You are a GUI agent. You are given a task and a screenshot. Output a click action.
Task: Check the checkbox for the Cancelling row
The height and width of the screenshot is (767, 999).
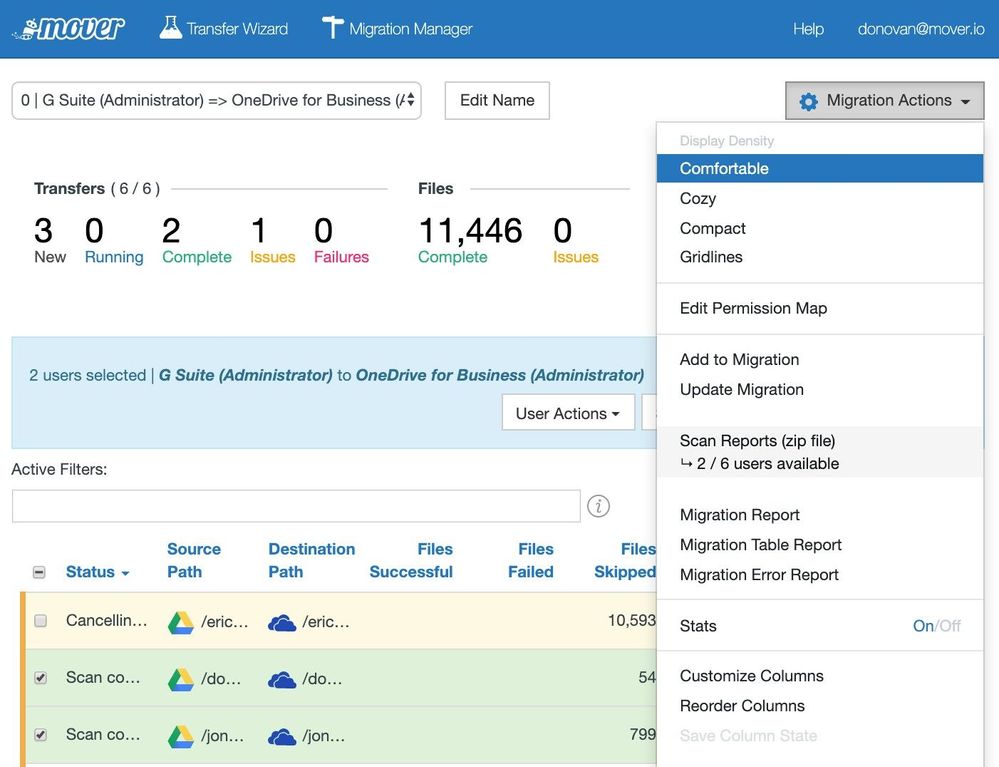point(40,621)
